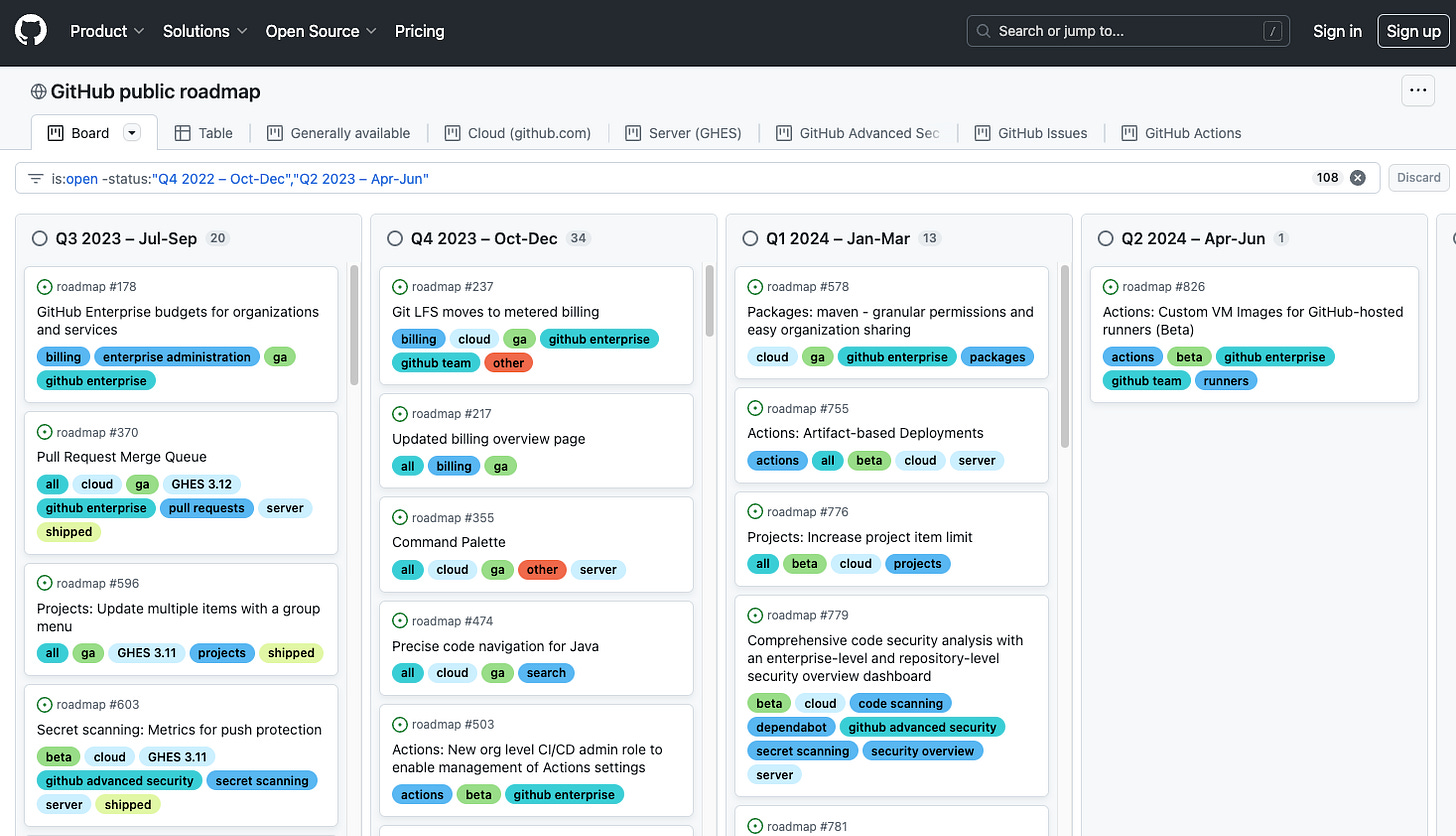Screen dimensions: 1456x836
Task: Click status circle of Q3 2023 column
Action: pyautogui.click(x=40, y=238)
